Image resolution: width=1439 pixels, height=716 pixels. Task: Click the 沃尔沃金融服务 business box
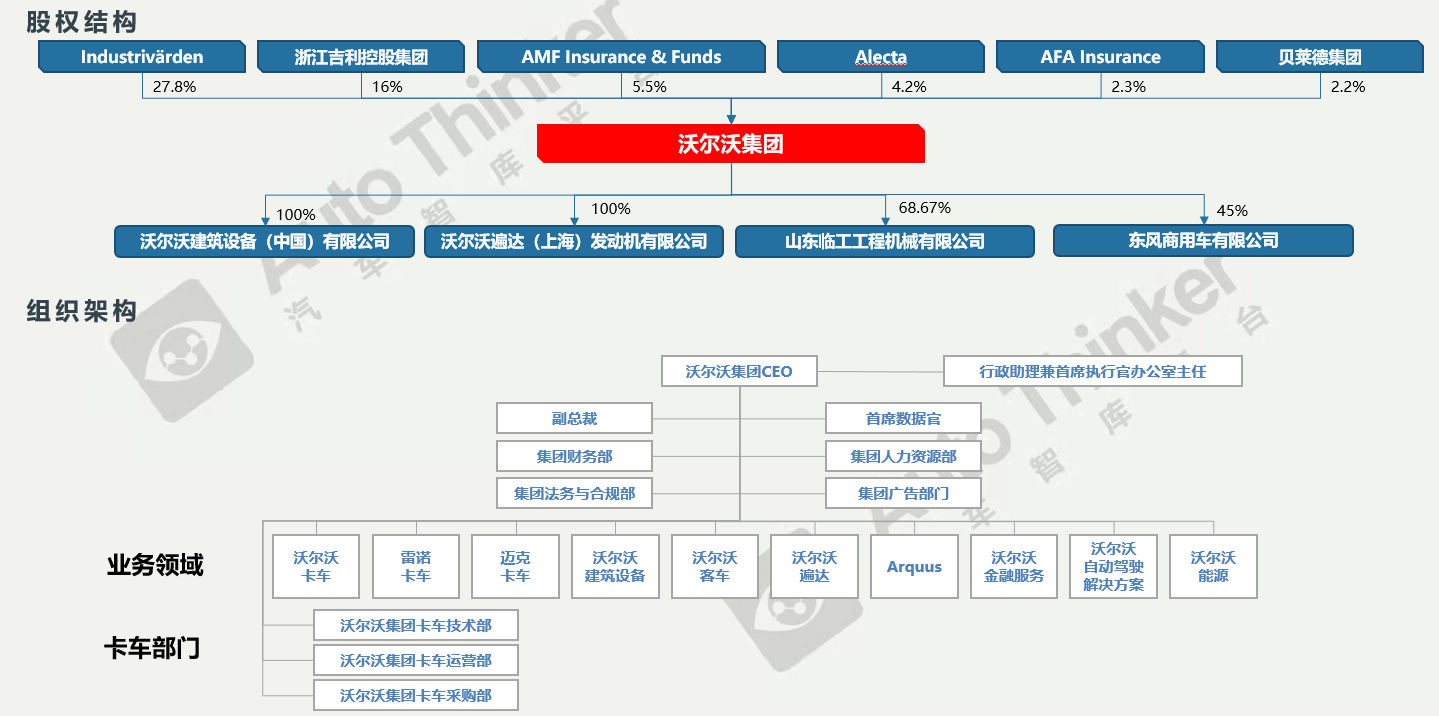click(1014, 567)
